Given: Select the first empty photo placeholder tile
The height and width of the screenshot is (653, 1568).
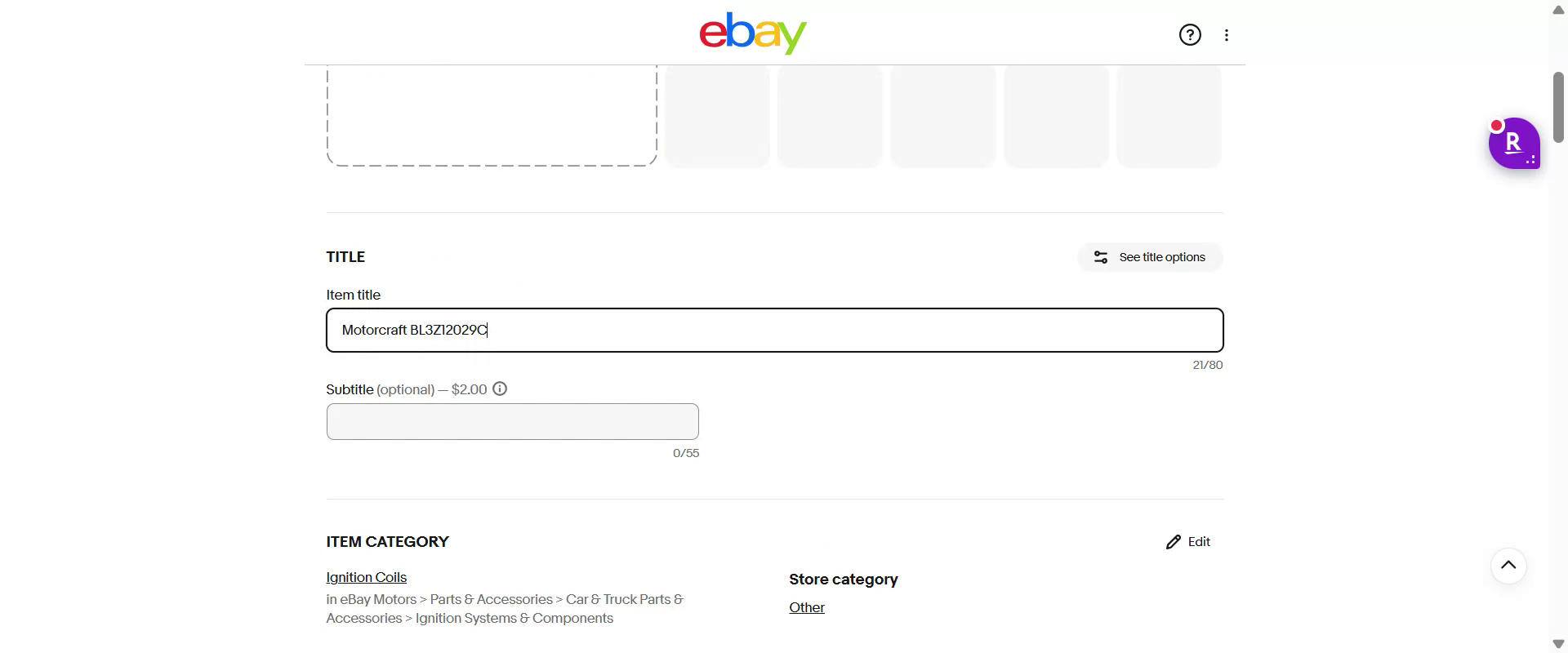Looking at the screenshot, I should click(717, 116).
